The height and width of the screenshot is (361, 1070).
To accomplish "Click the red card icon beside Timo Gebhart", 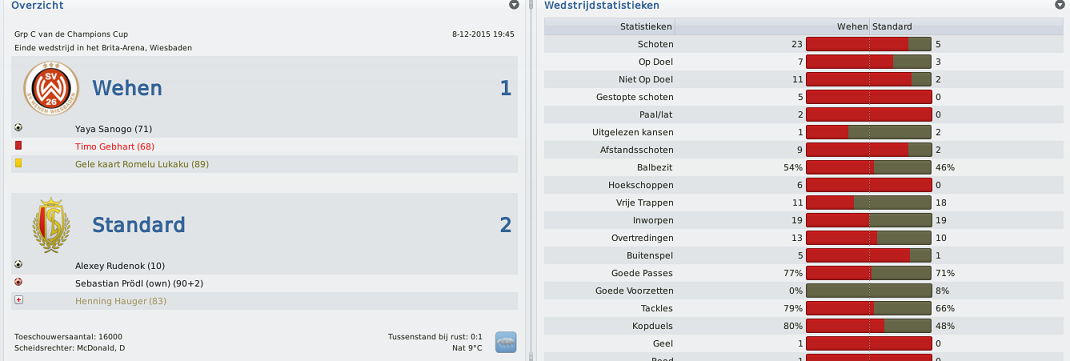I will point(18,145).
